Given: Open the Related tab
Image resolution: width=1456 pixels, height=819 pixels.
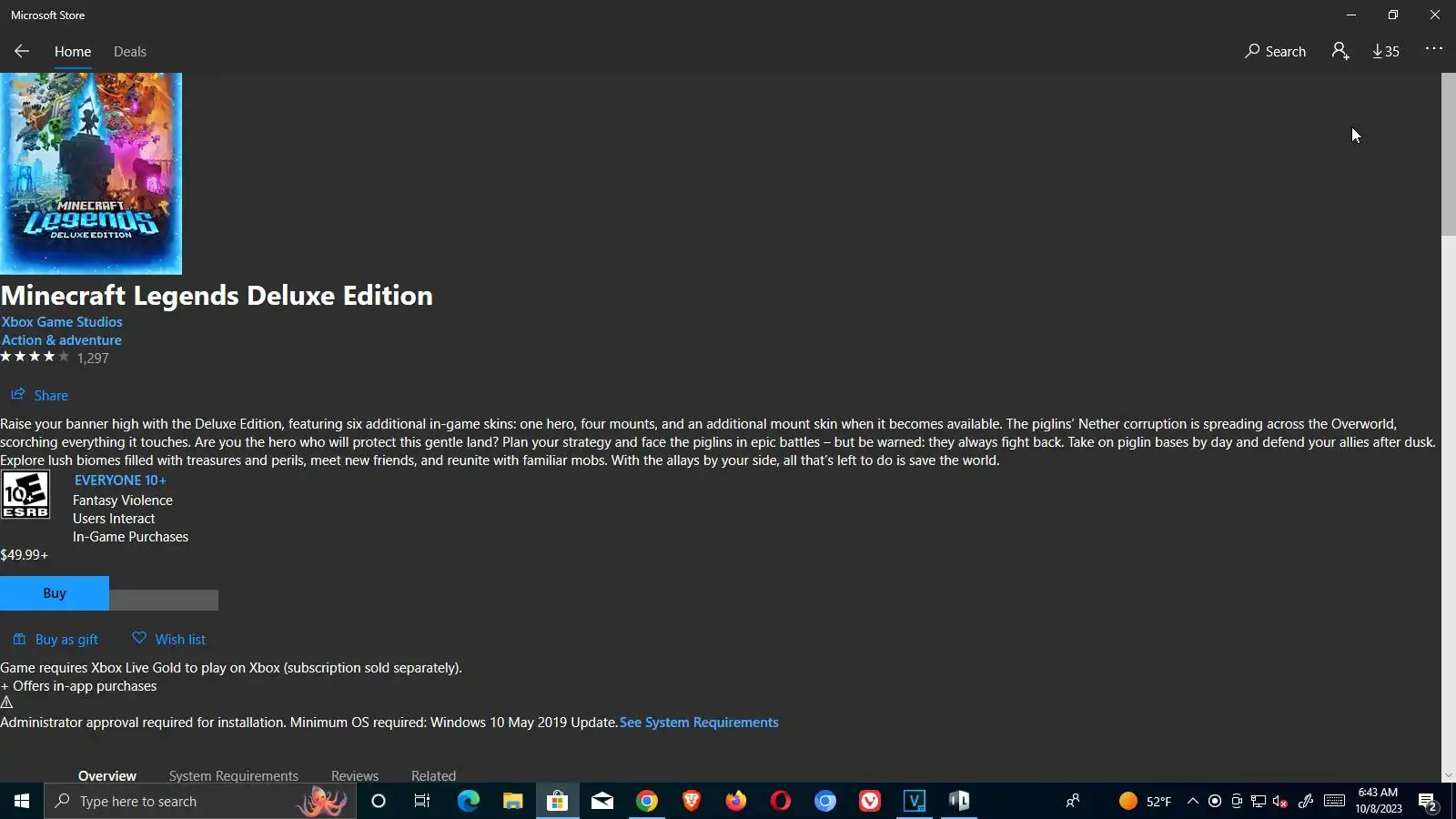Looking at the screenshot, I should coord(433,775).
